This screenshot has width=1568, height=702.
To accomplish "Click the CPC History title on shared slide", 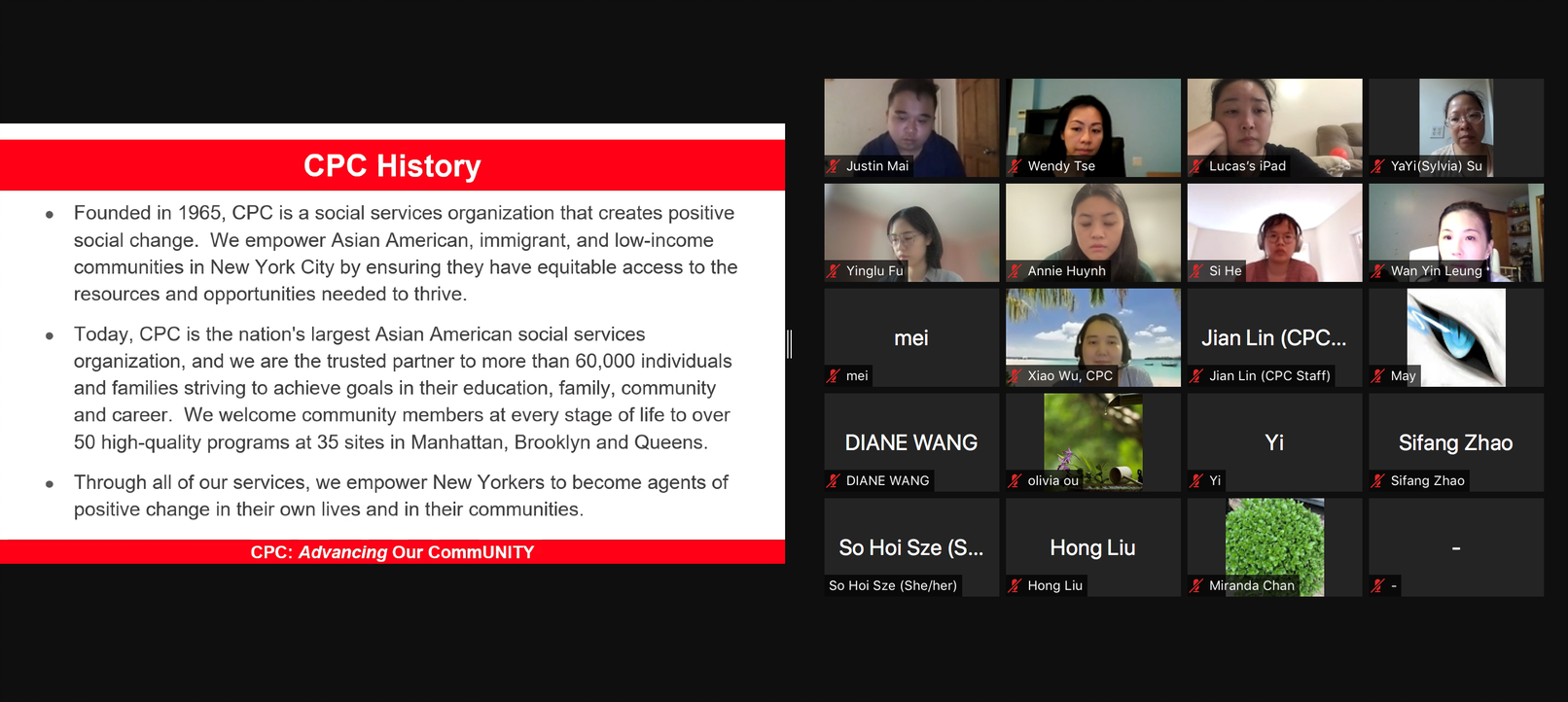I will coord(392,166).
